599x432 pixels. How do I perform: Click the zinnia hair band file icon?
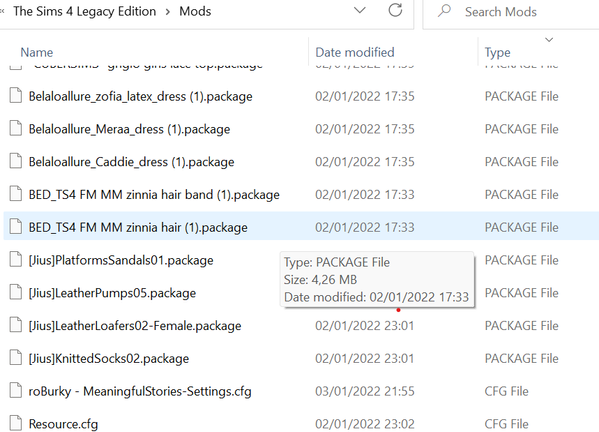(16, 194)
